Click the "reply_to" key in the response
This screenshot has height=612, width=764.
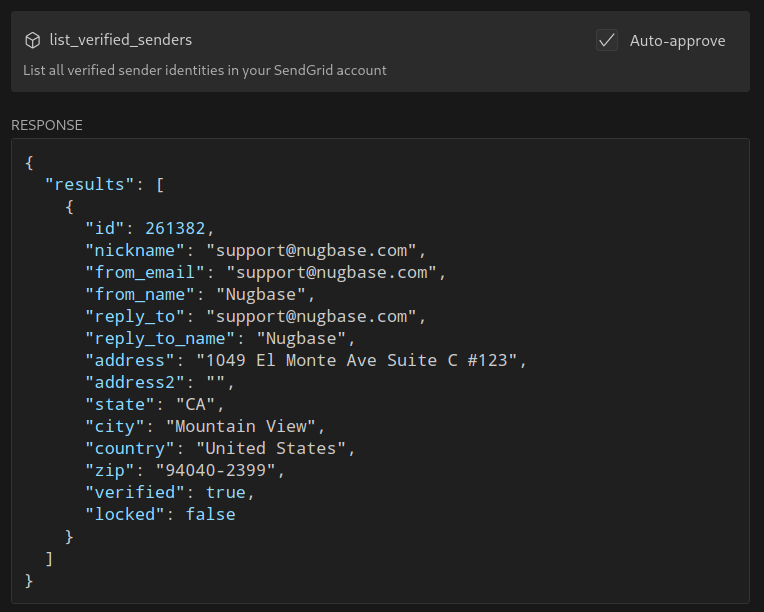[x=134, y=317]
